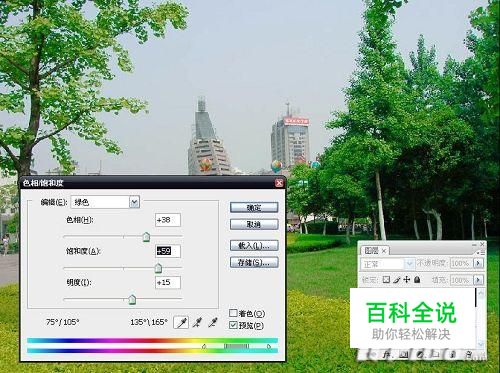Toggle lock transparent pixels

point(386,280)
